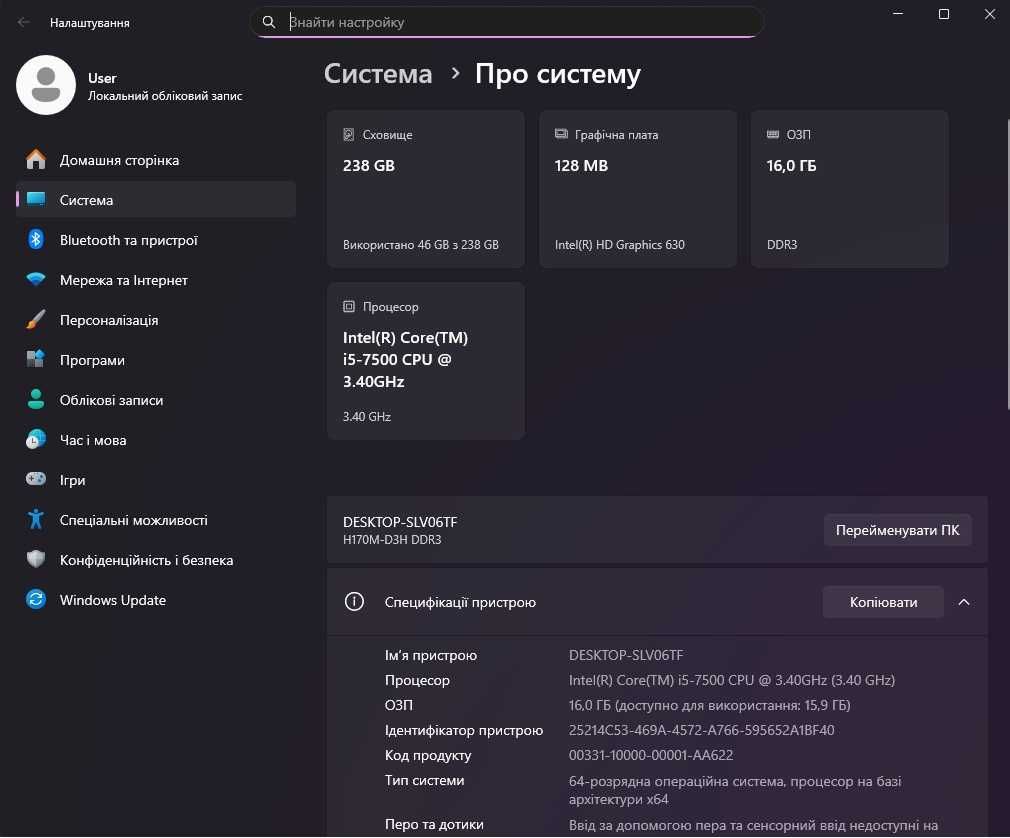
Task: Open the Програми label
Action: [x=92, y=359]
